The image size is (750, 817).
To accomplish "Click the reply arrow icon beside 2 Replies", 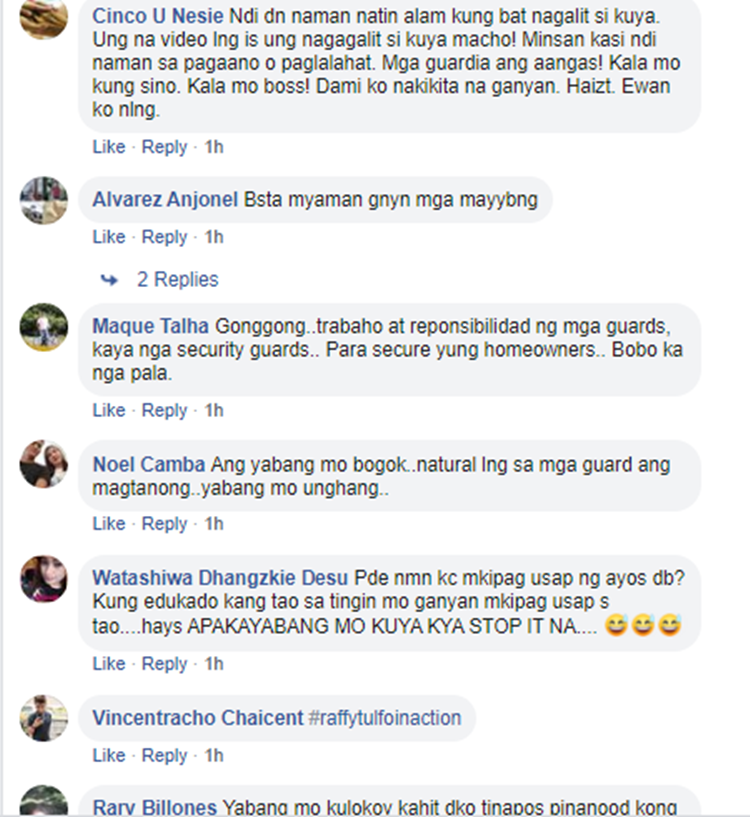I will (109, 280).
